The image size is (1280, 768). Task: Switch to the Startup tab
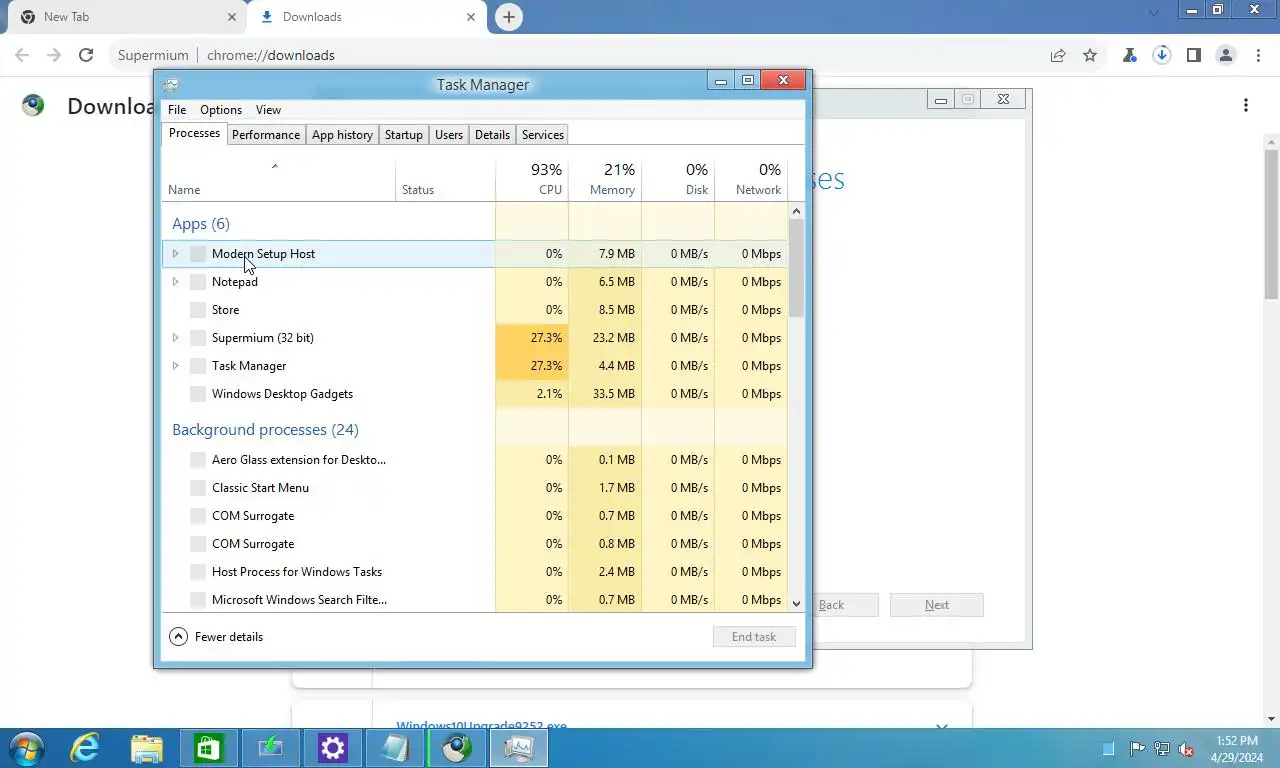pyautogui.click(x=404, y=135)
